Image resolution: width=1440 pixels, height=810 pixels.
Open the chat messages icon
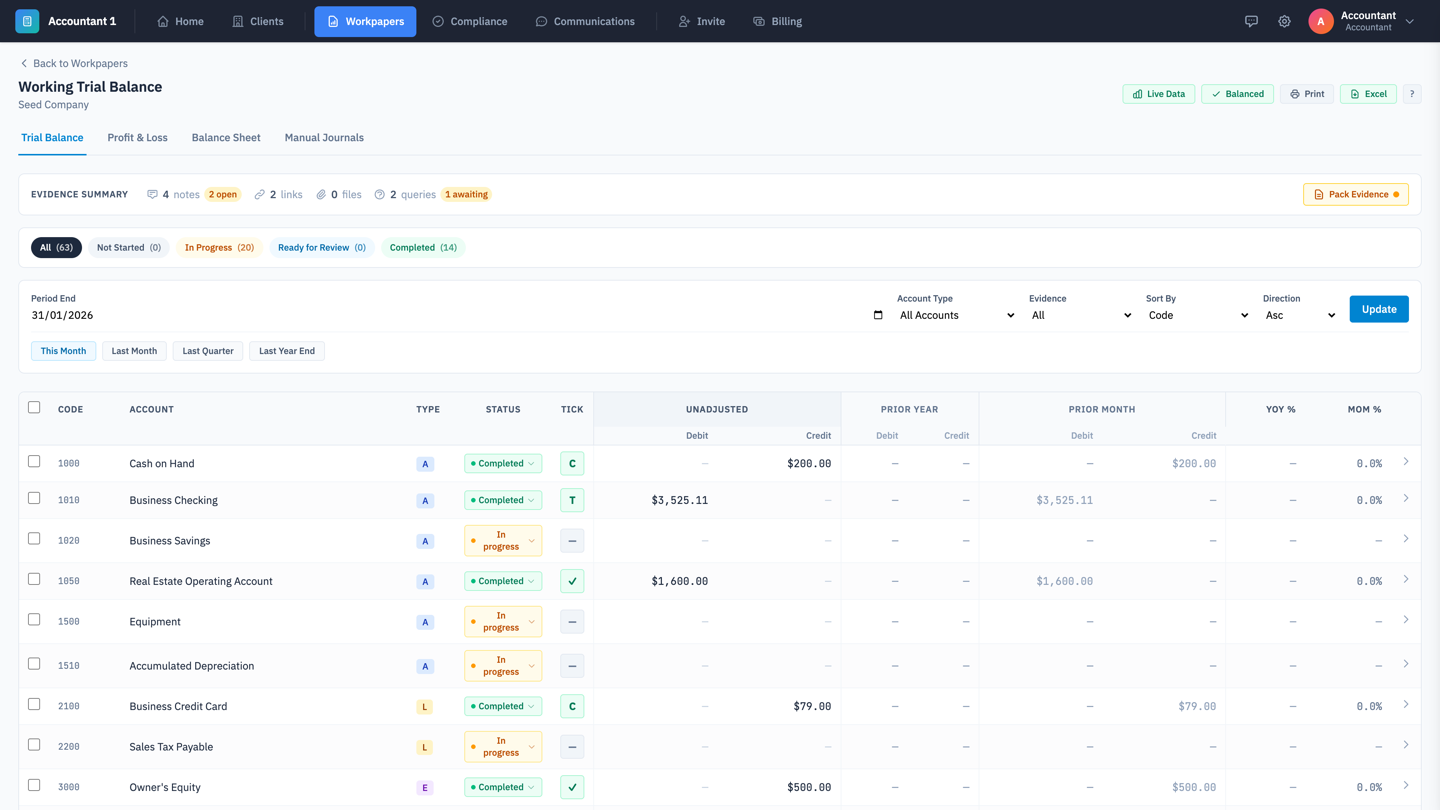point(1251,21)
